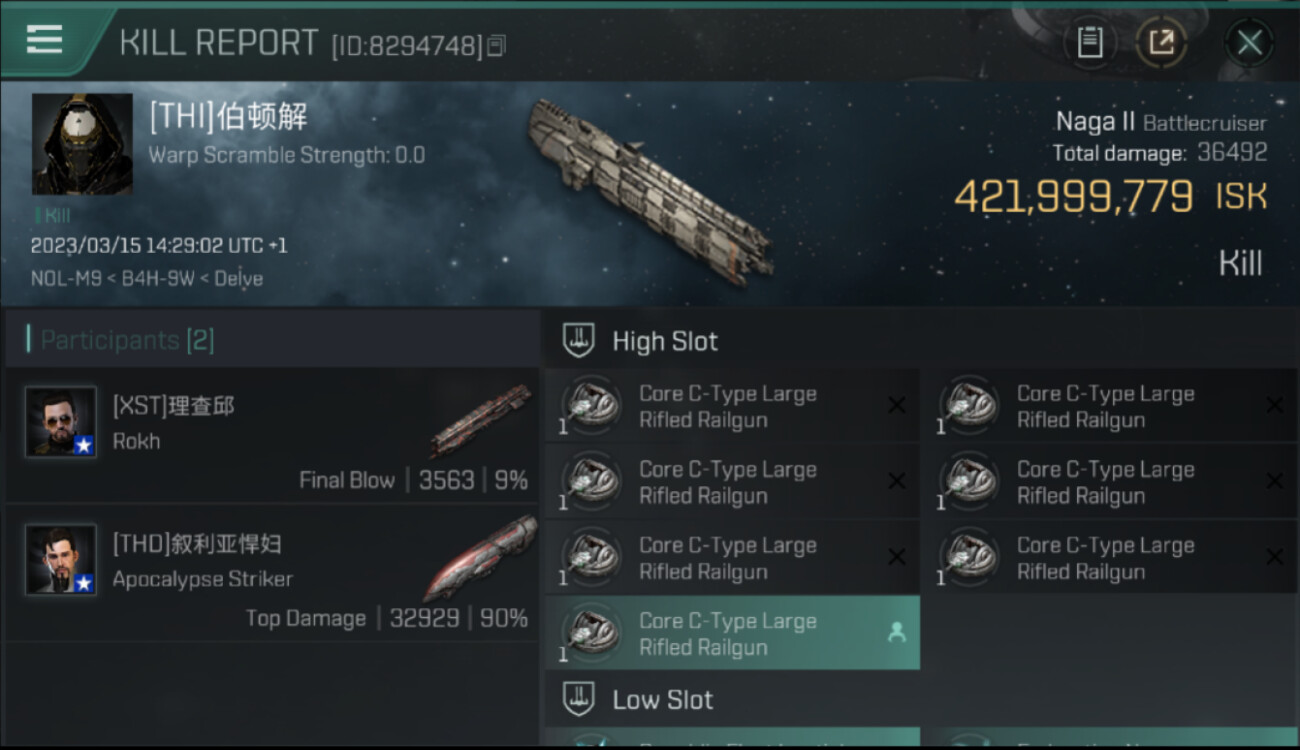The width and height of the screenshot is (1300, 750).
Task: Copy the kill report ID
Action: tap(497, 45)
